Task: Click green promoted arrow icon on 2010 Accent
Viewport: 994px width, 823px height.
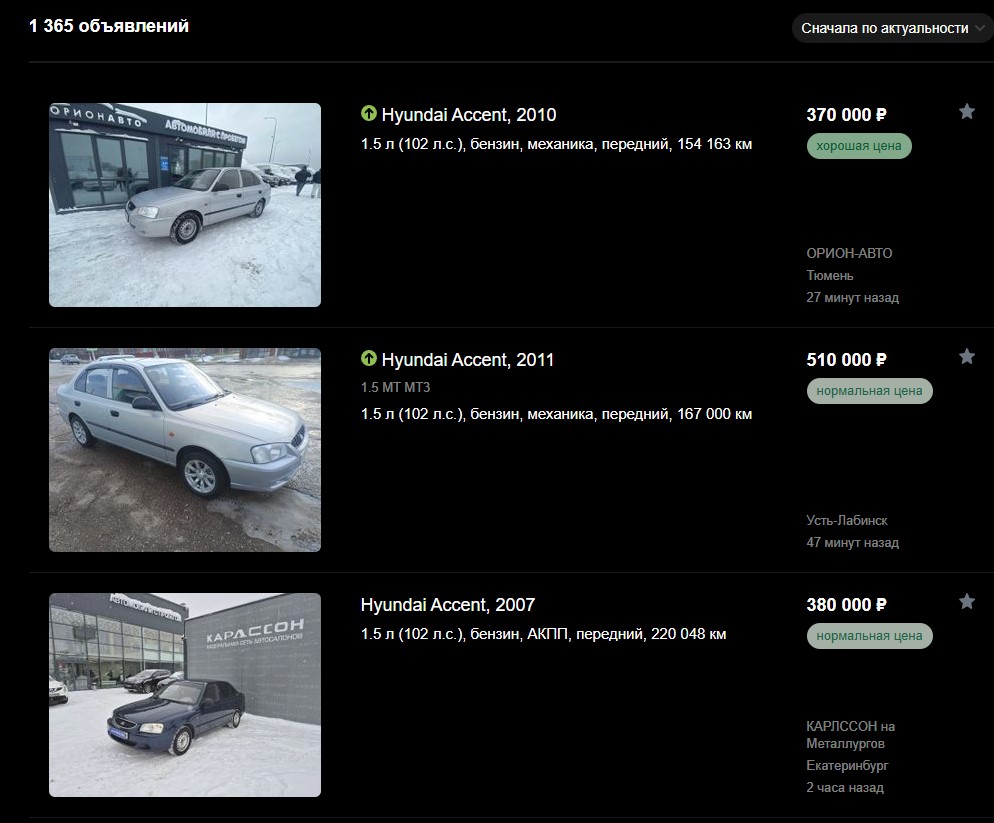Action: pos(368,113)
